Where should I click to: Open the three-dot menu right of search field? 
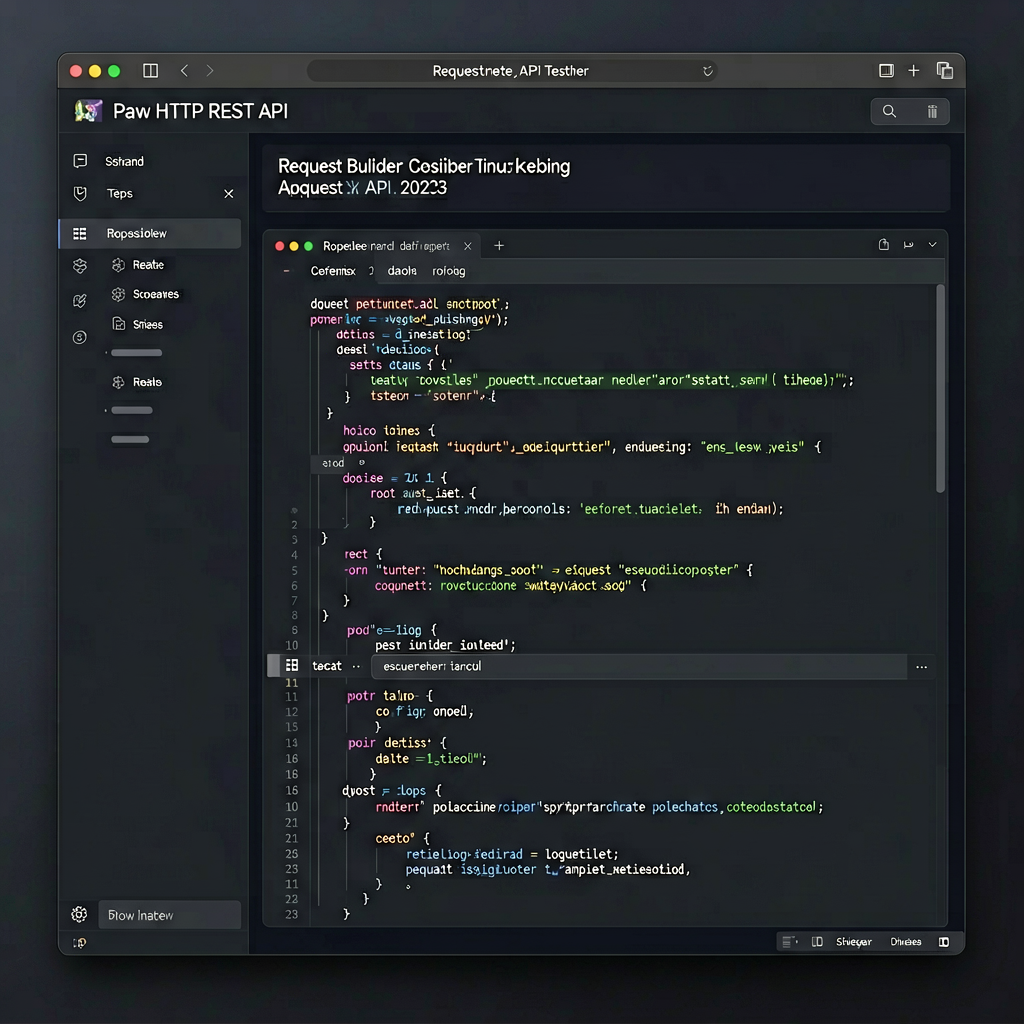[921, 667]
